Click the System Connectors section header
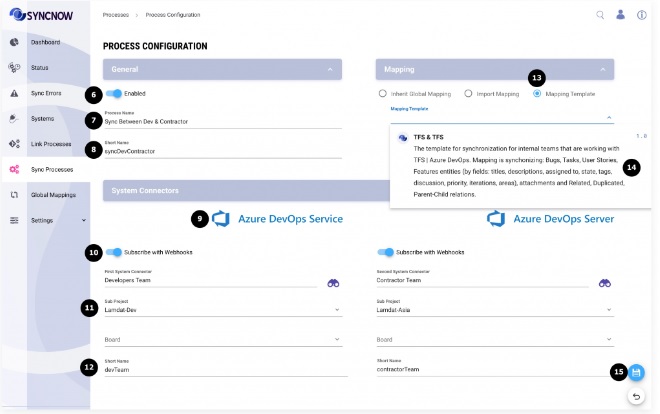660x414 pixels. pos(246,191)
